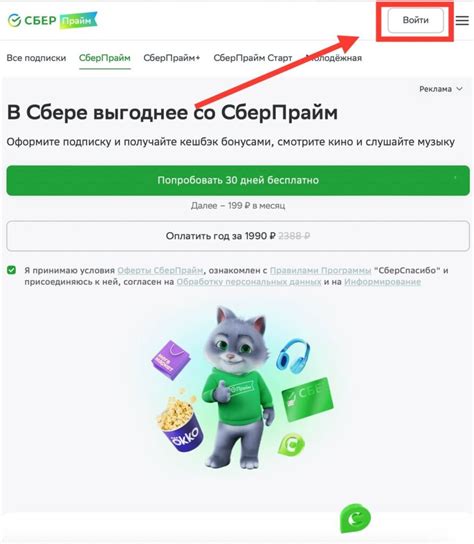Uncheck the terms acceptance checkbox

click(11, 270)
